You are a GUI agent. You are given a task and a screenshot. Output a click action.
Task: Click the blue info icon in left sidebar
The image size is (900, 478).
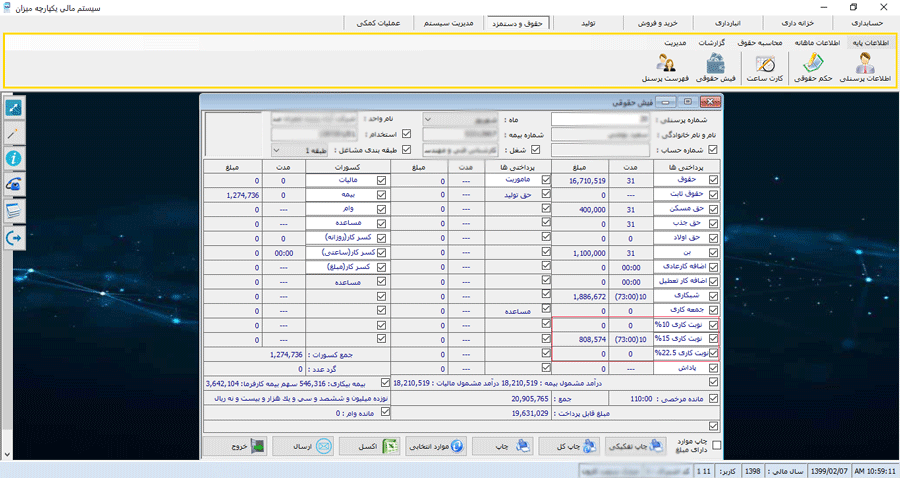[14, 158]
